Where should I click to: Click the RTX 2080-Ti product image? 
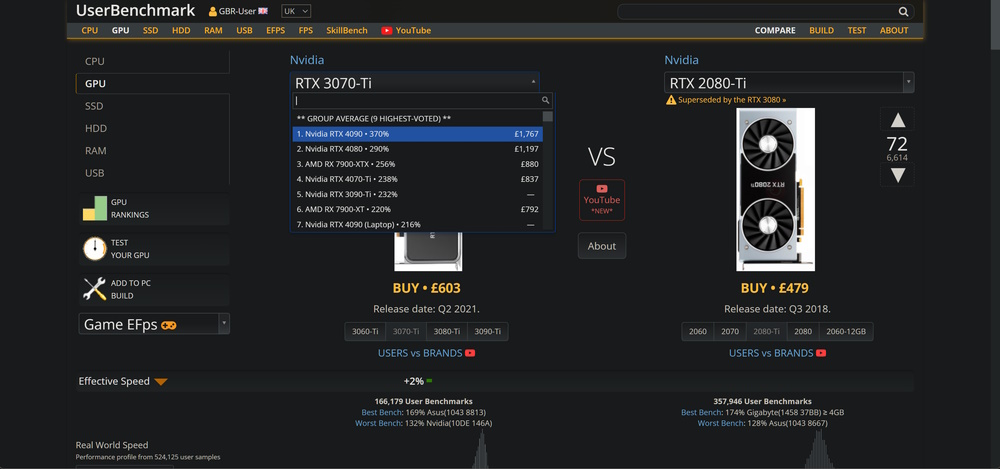pos(775,190)
